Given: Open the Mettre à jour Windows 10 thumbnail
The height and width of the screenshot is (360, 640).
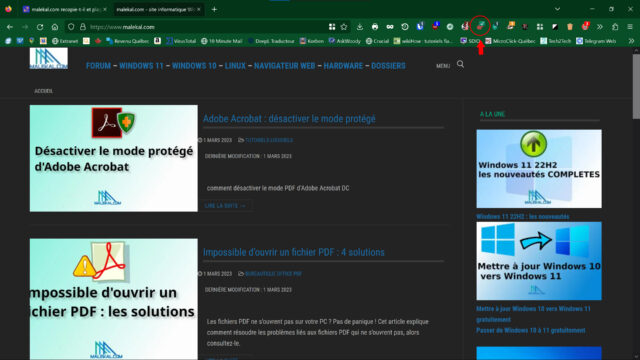Looking at the screenshot, I should (x=539, y=261).
